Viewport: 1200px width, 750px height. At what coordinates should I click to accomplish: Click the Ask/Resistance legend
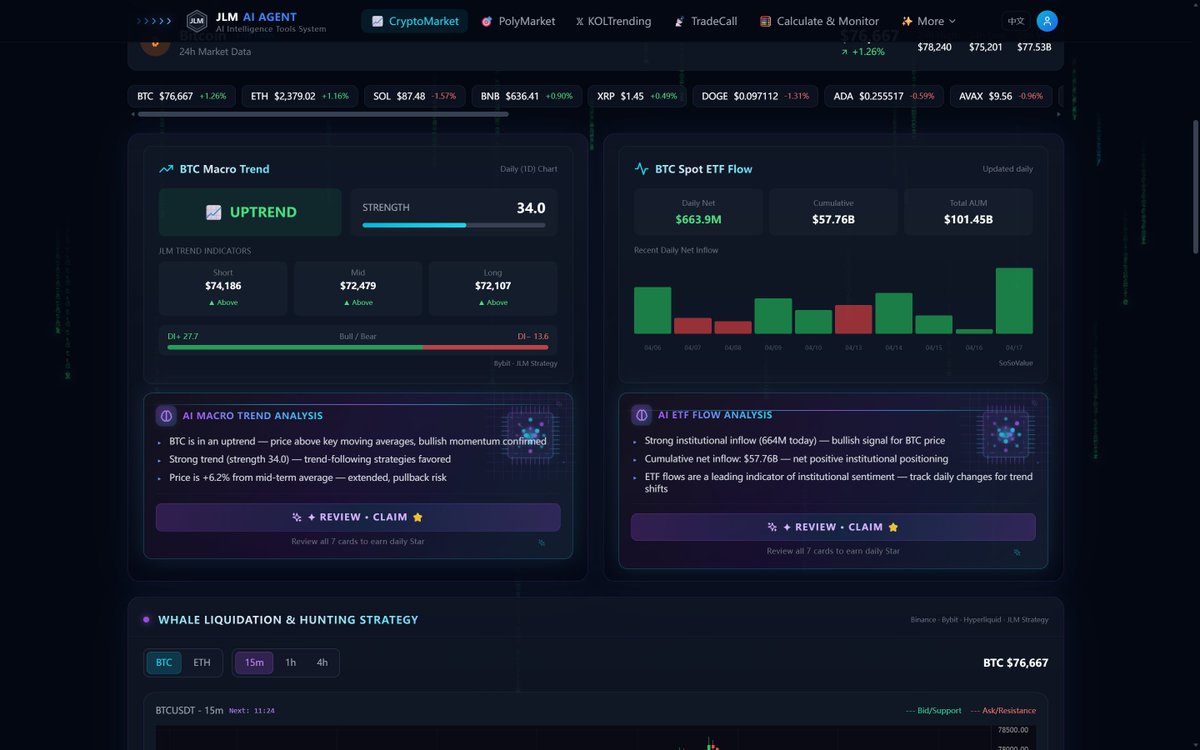[x=1002, y=711]
